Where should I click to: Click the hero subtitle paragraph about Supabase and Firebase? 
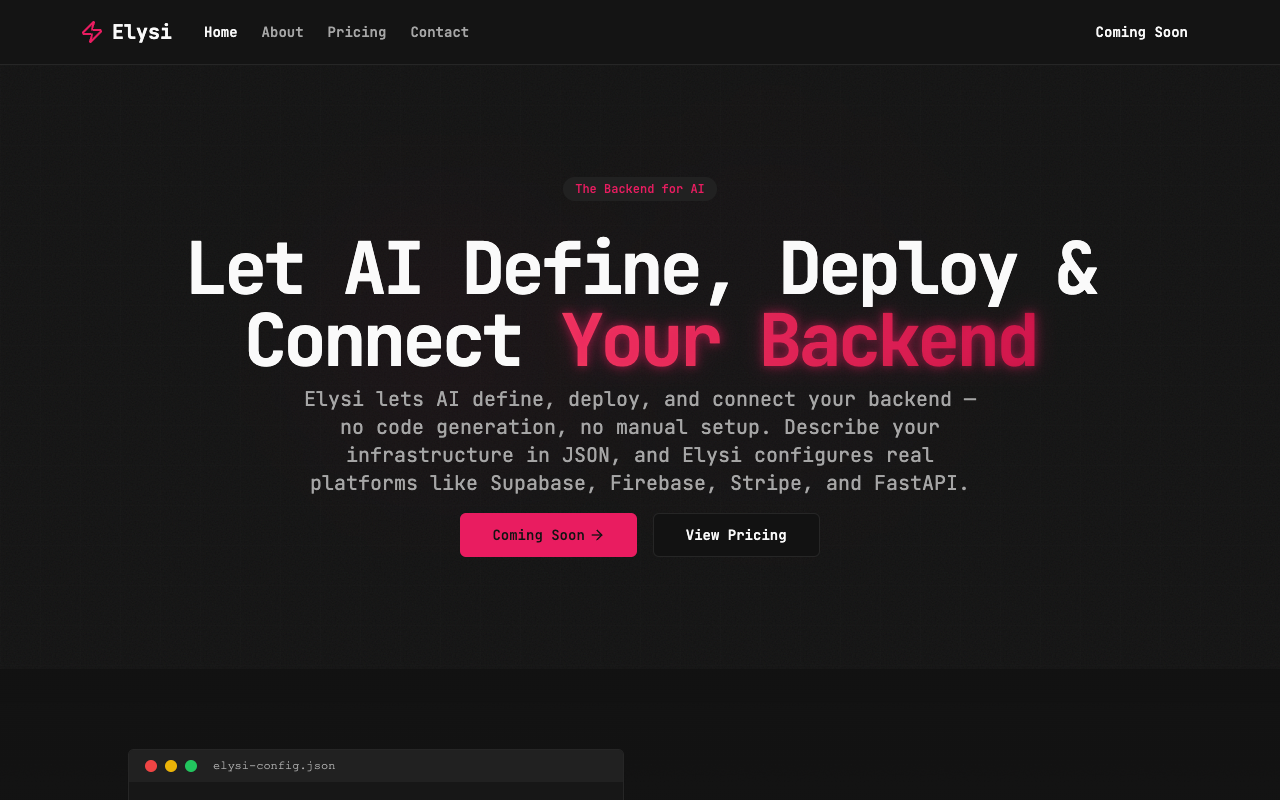pyautogui.click(x=639, y=440)
